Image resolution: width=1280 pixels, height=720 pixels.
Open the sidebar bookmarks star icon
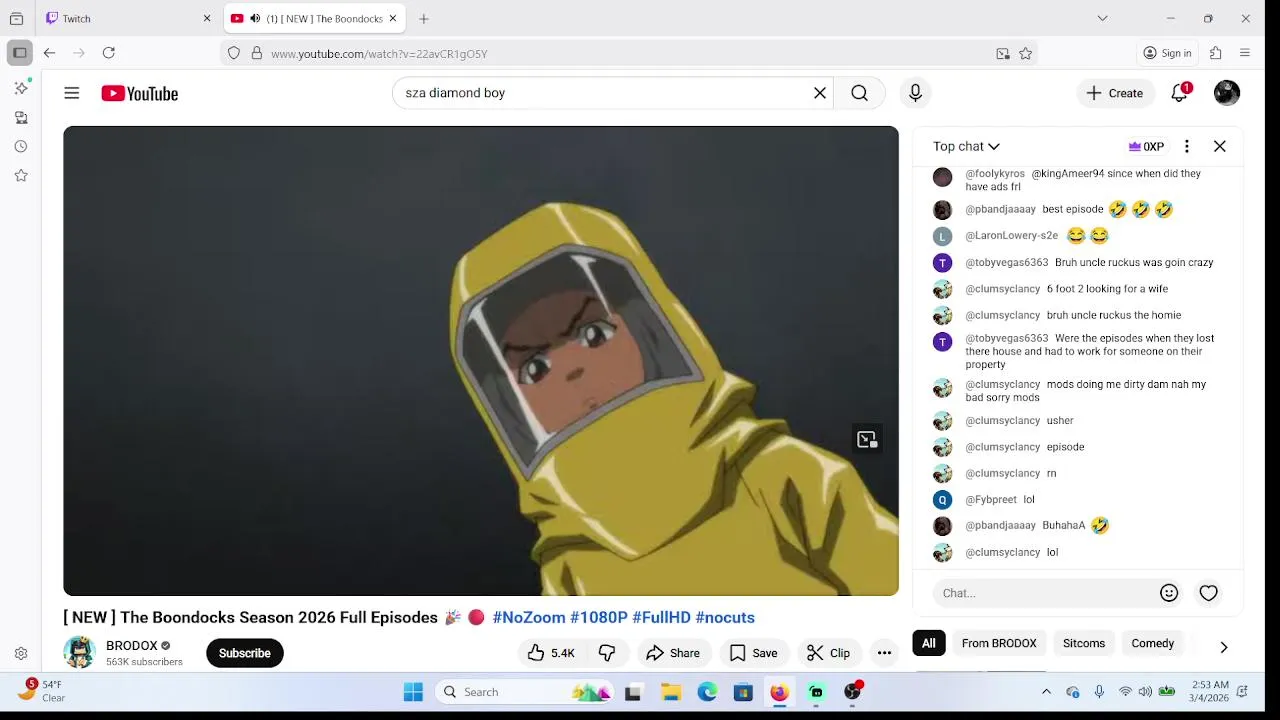(x=21, y=176)
